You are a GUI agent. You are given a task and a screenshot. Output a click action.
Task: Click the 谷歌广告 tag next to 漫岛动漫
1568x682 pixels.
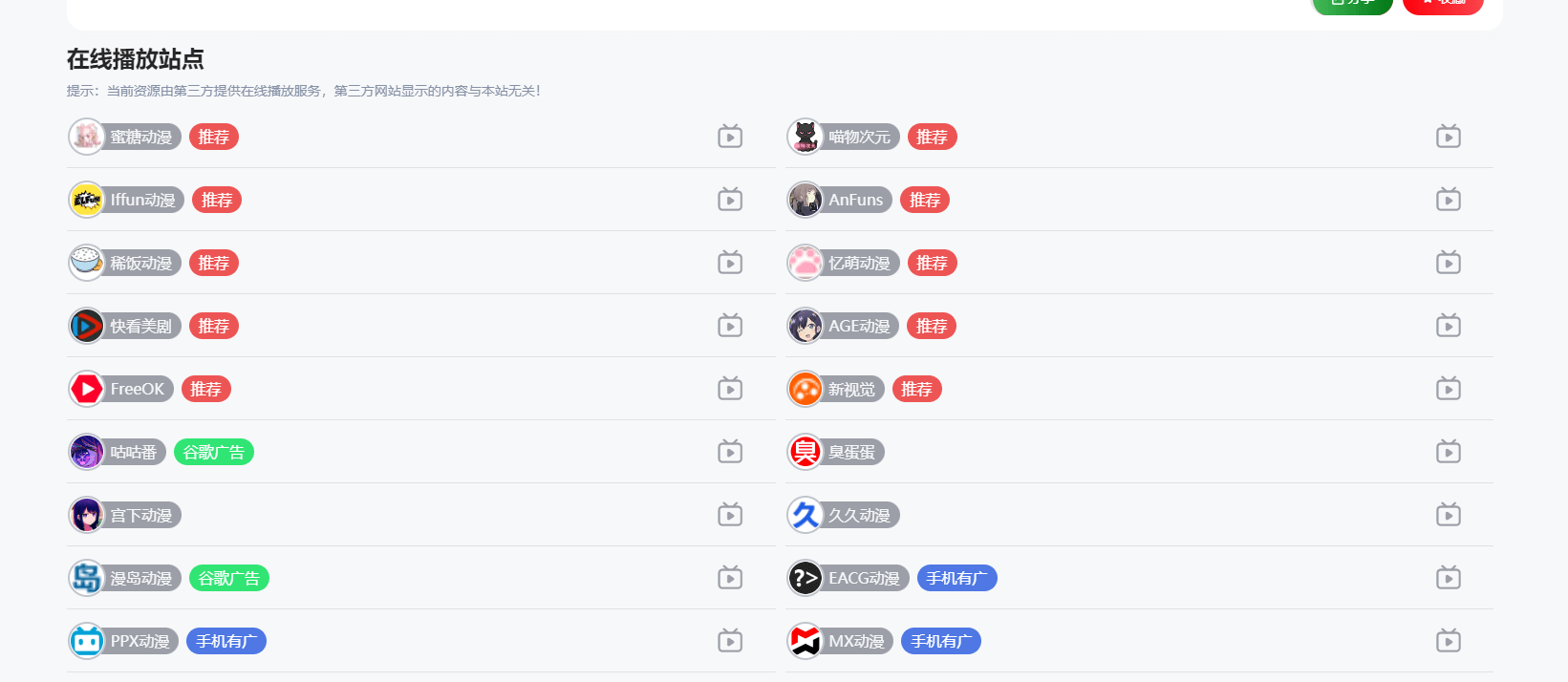tap(228, 578)
